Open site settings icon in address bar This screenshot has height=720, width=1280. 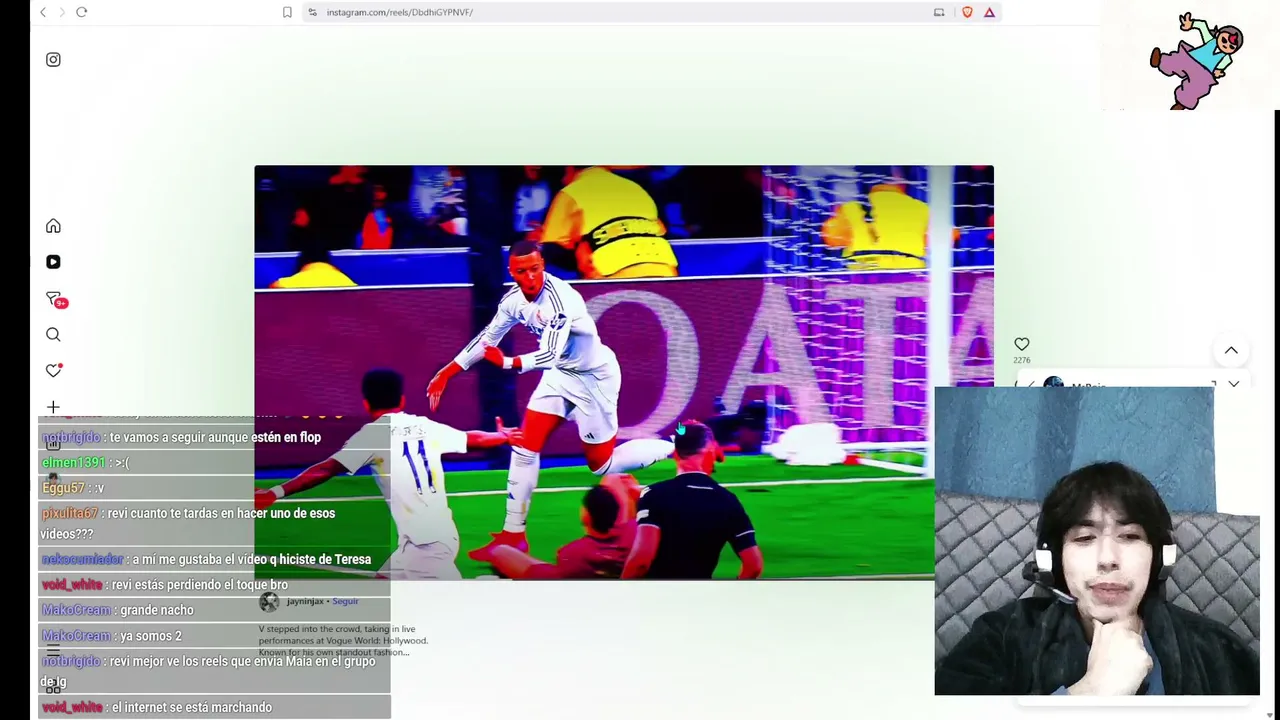pyautogui.click(x=312, y=12)
